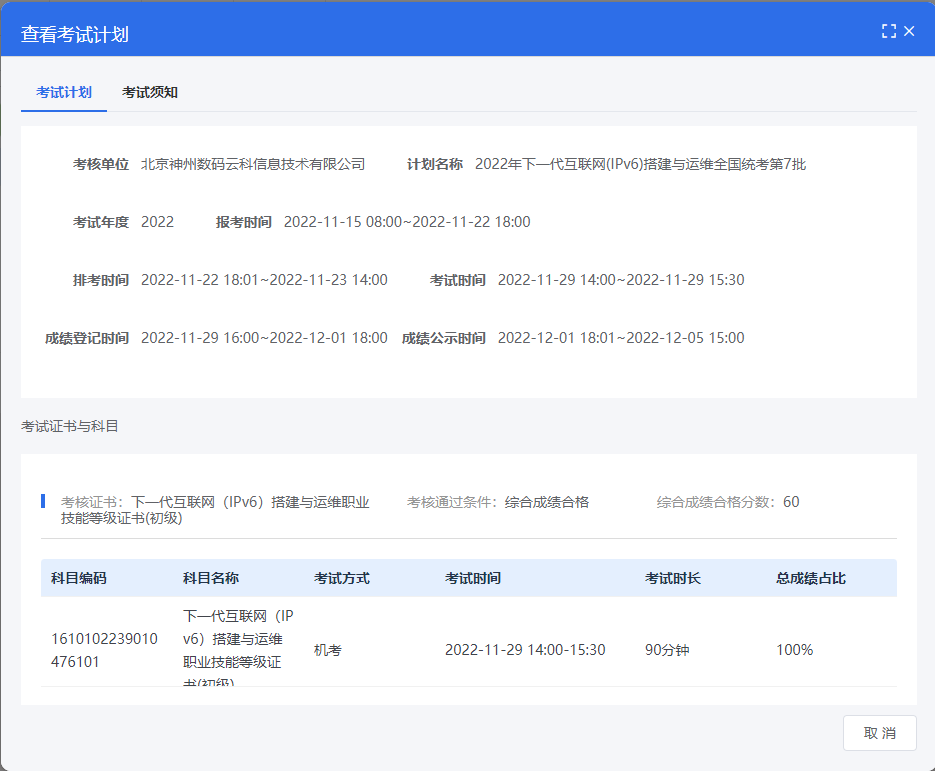Click the 成绩公示时间 date range value

point(621,338)
